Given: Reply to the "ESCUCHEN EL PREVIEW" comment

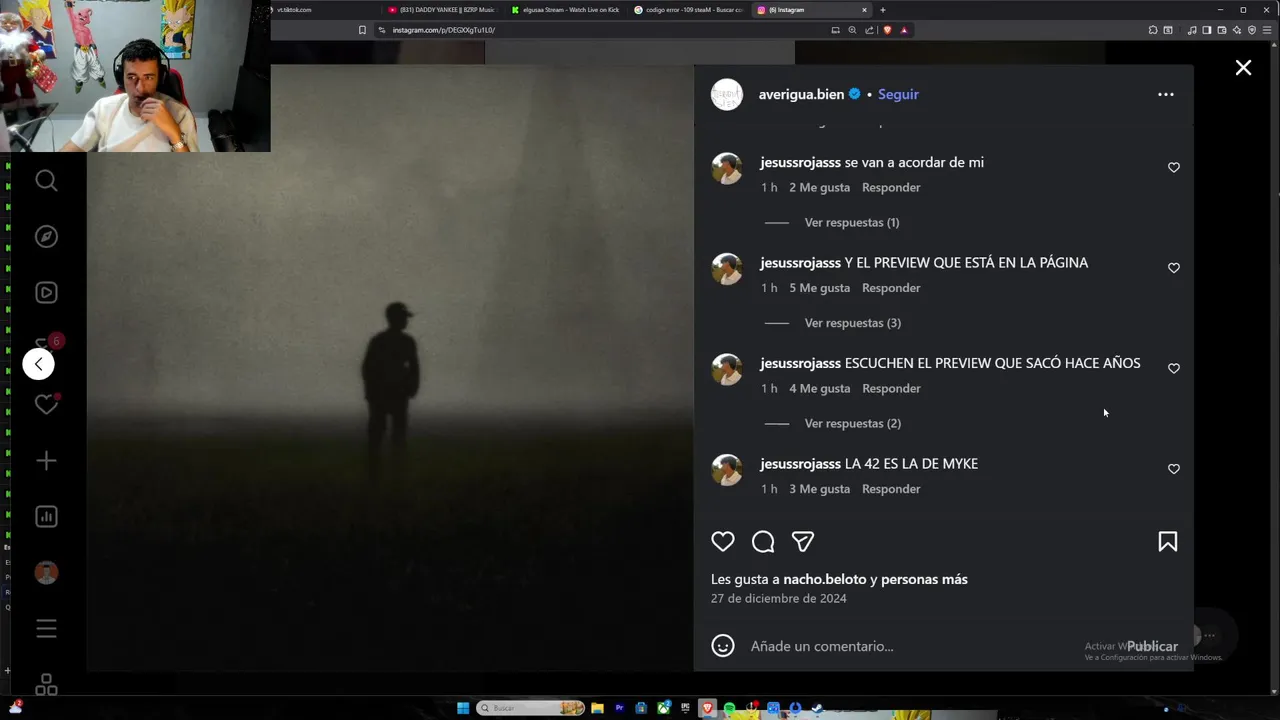Looking at the screenshot, I should point(891,388).
